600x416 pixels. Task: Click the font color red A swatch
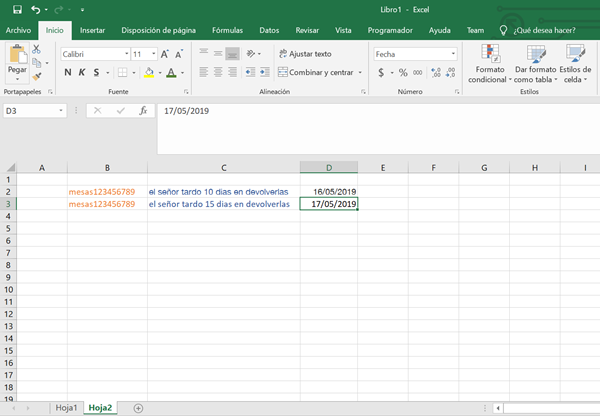pos(170,73)
